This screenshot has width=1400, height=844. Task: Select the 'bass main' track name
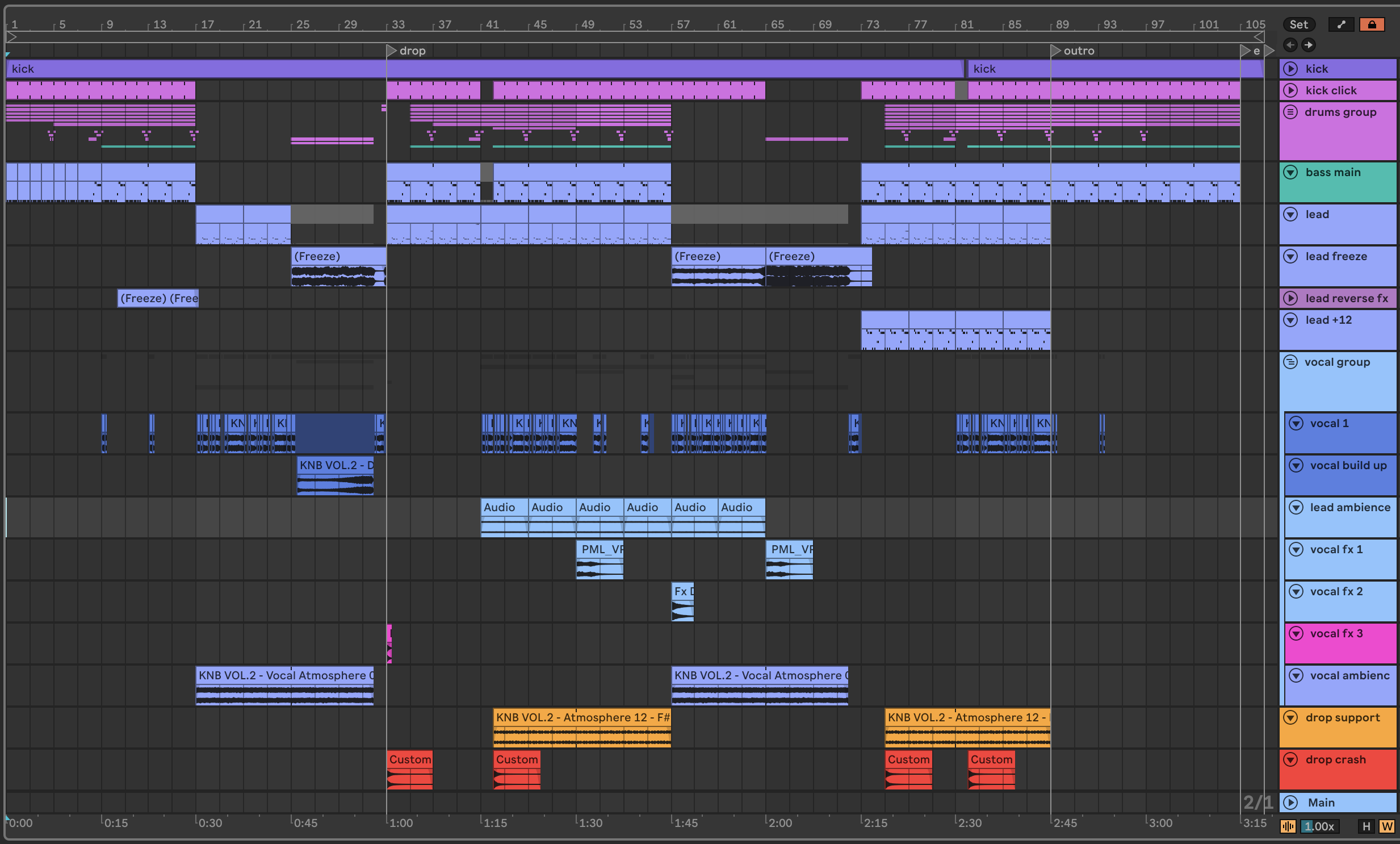click(x=1333, y=172)
